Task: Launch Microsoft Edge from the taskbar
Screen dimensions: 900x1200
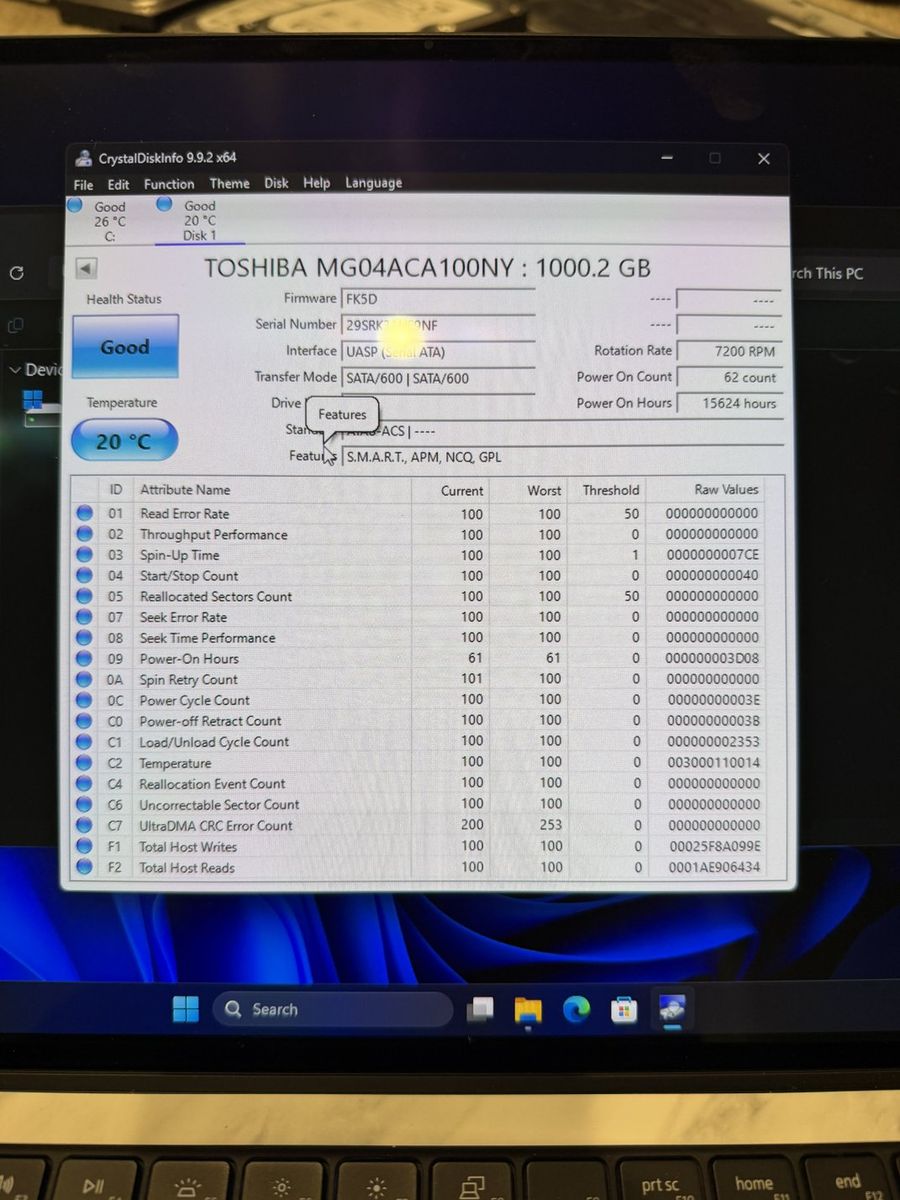Action: pyautogui.click(x=576, y=1010)
